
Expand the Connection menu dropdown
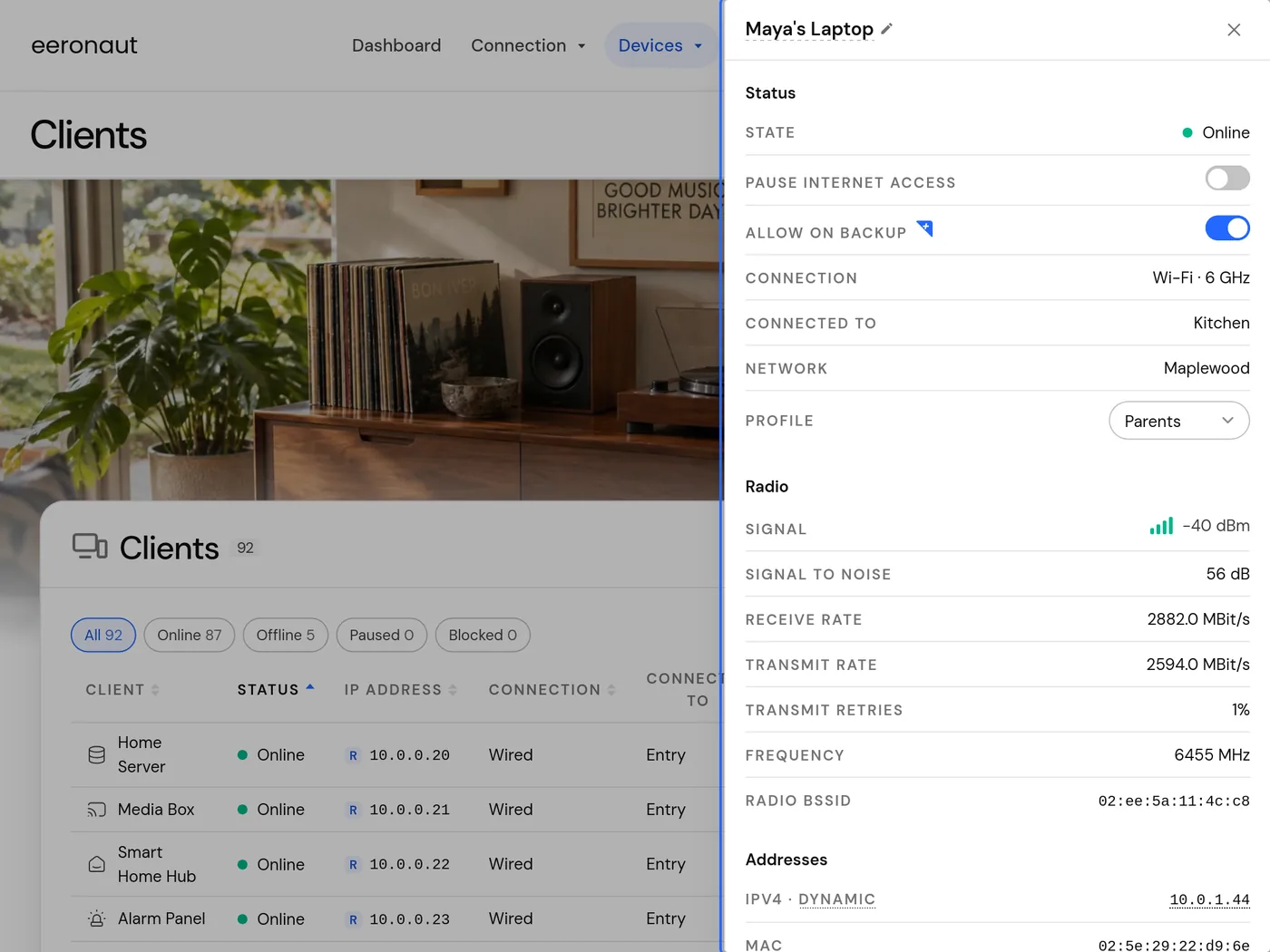click(x=528, y=45)
